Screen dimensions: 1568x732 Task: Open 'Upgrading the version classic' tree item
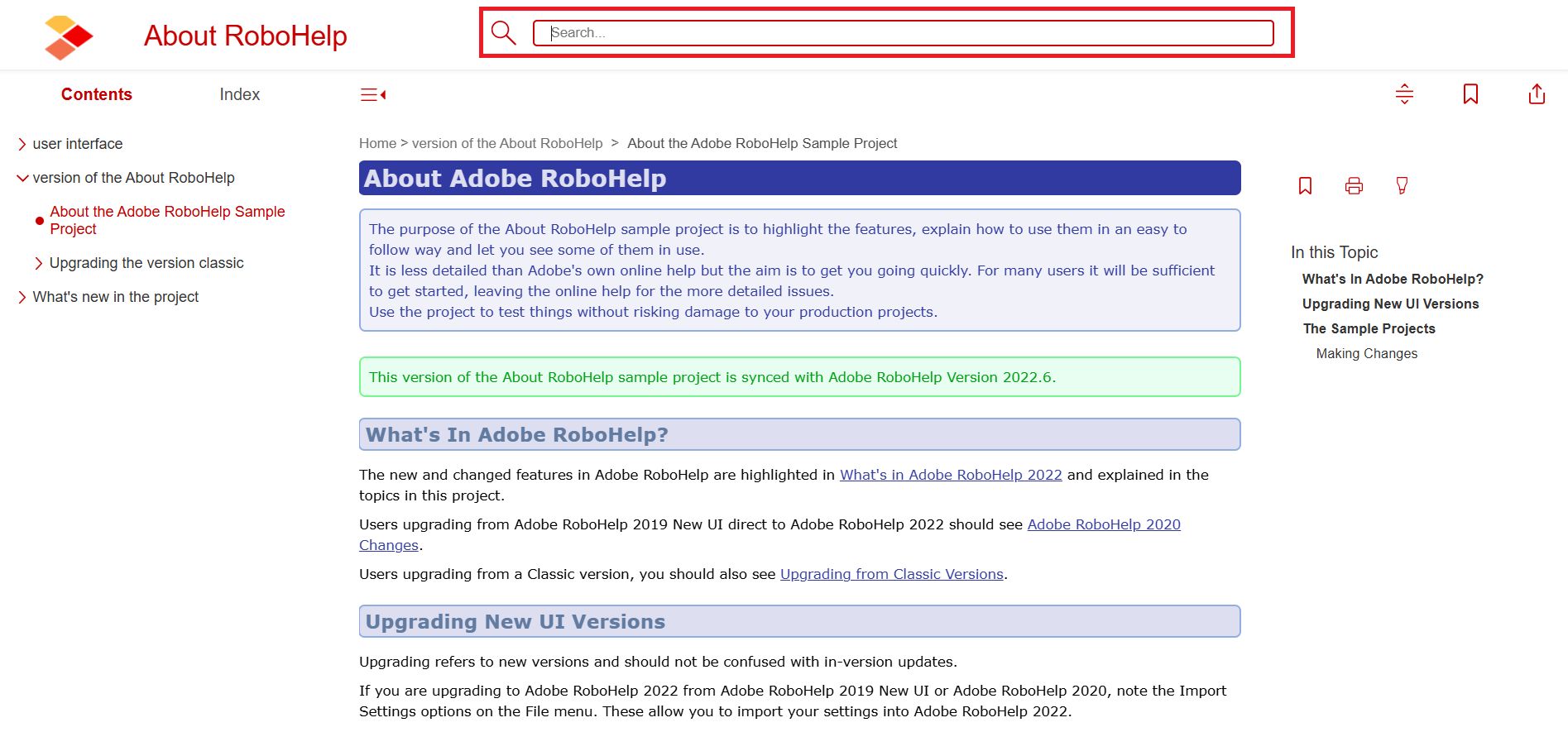point(146,263)
